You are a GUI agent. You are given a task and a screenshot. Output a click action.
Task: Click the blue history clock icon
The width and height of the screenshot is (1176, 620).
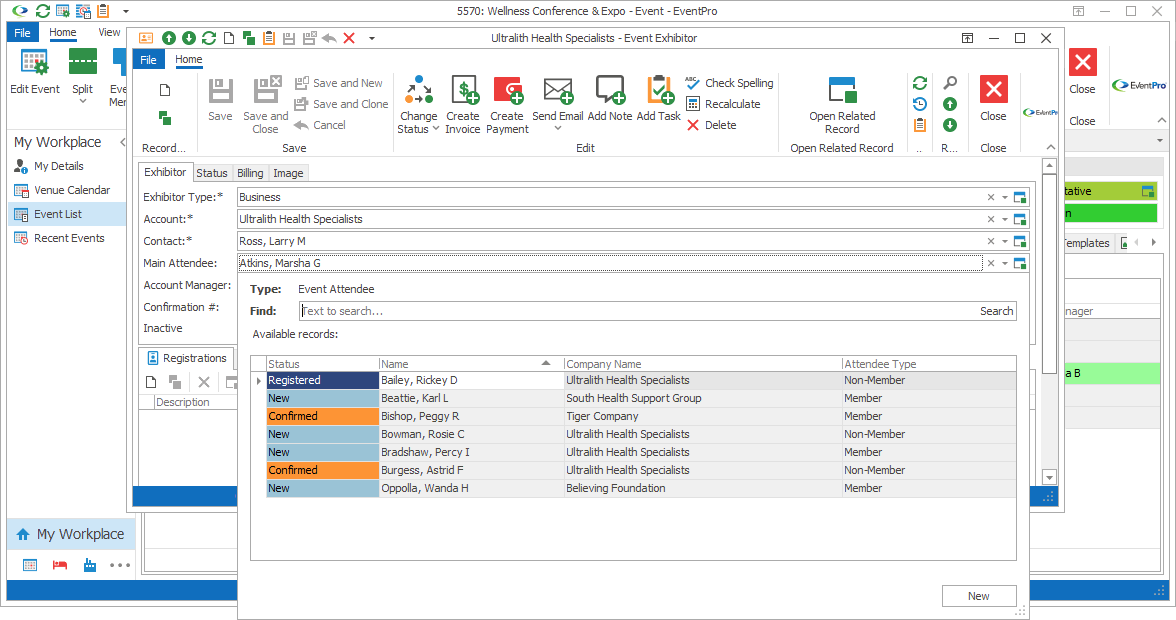920,104
